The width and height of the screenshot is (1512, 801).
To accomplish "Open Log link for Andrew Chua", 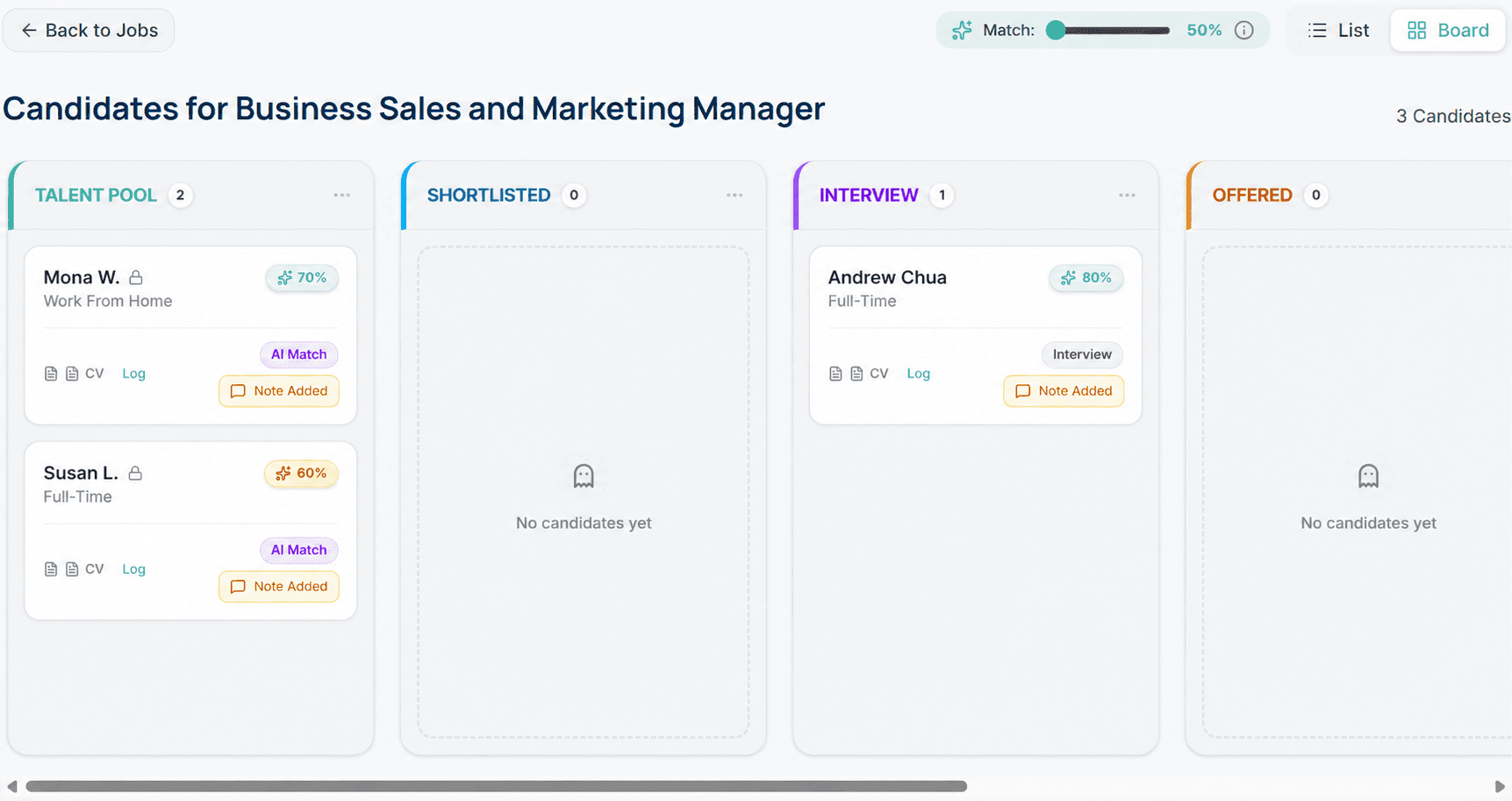I will click(x=918, y=374).
